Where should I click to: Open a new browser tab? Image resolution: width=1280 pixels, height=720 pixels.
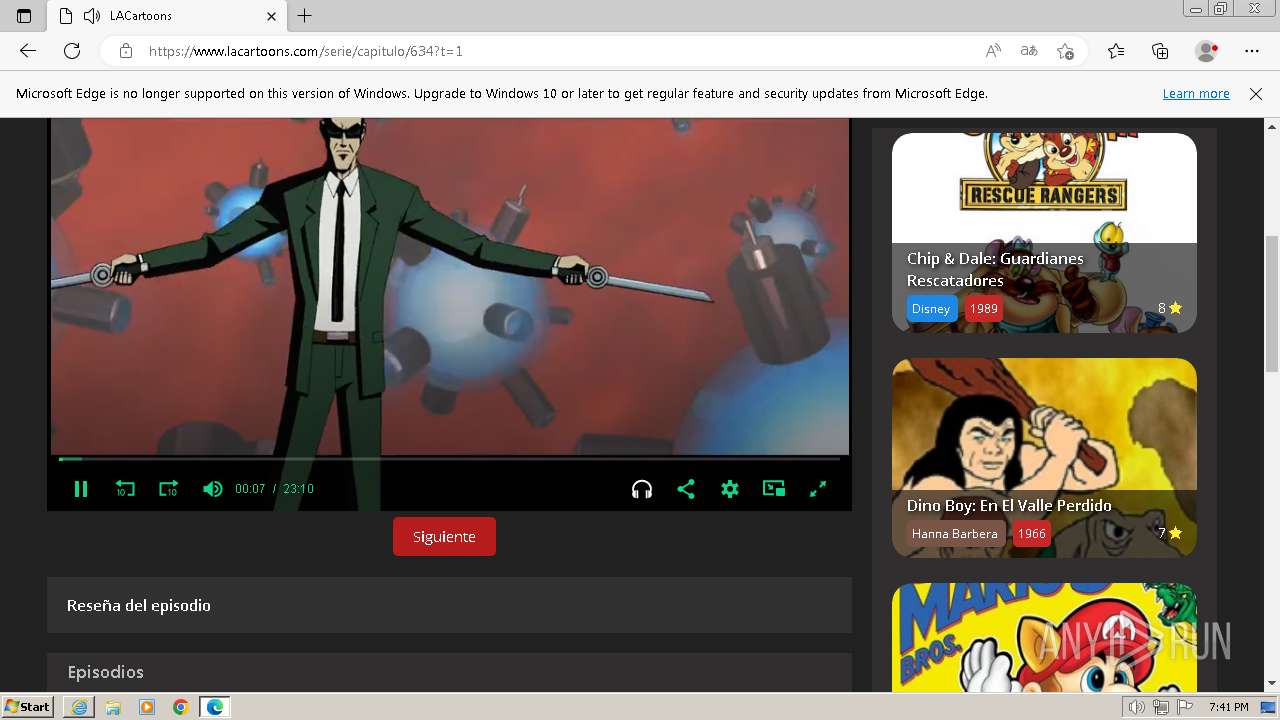tap(305, 16)
